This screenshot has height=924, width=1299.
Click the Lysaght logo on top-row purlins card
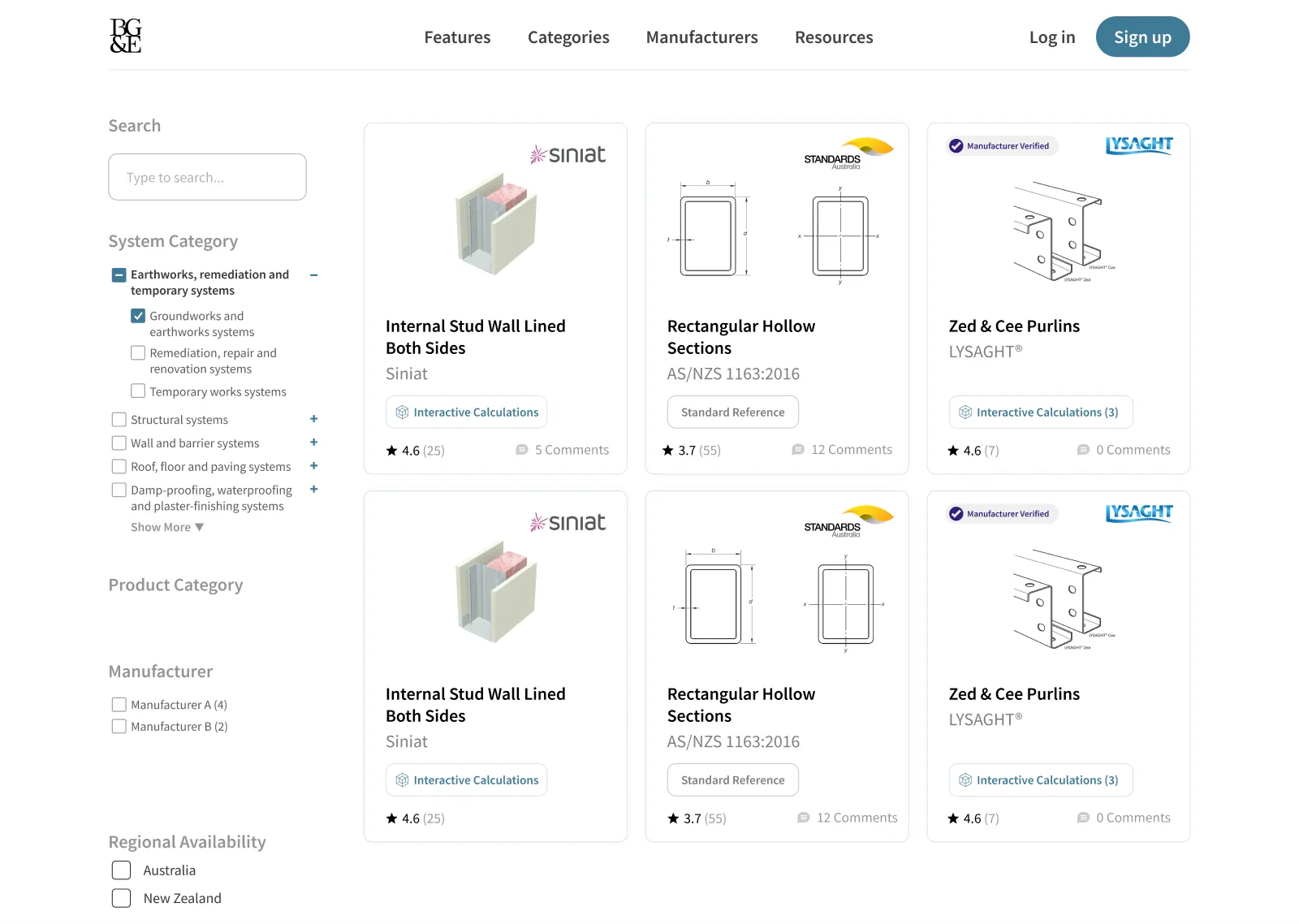(1139, 145)
